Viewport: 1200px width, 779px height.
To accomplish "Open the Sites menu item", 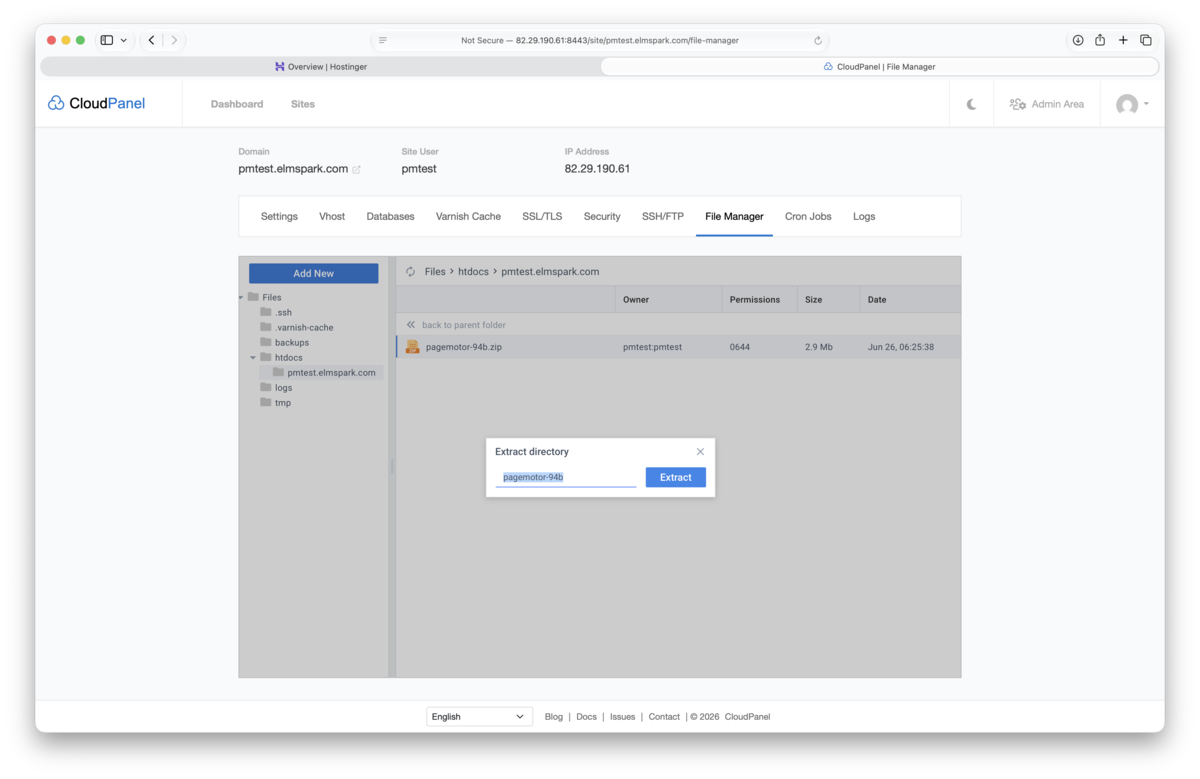I will (303, 104).
